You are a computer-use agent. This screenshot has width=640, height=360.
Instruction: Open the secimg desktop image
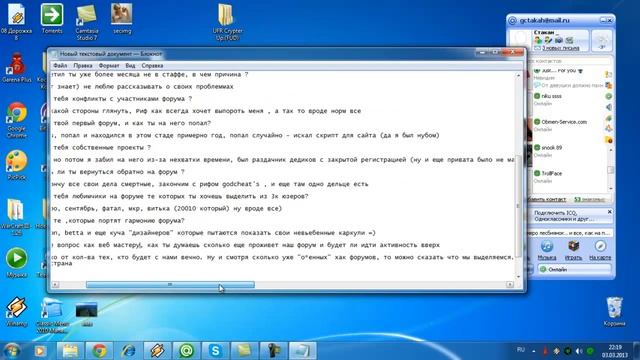122,19
